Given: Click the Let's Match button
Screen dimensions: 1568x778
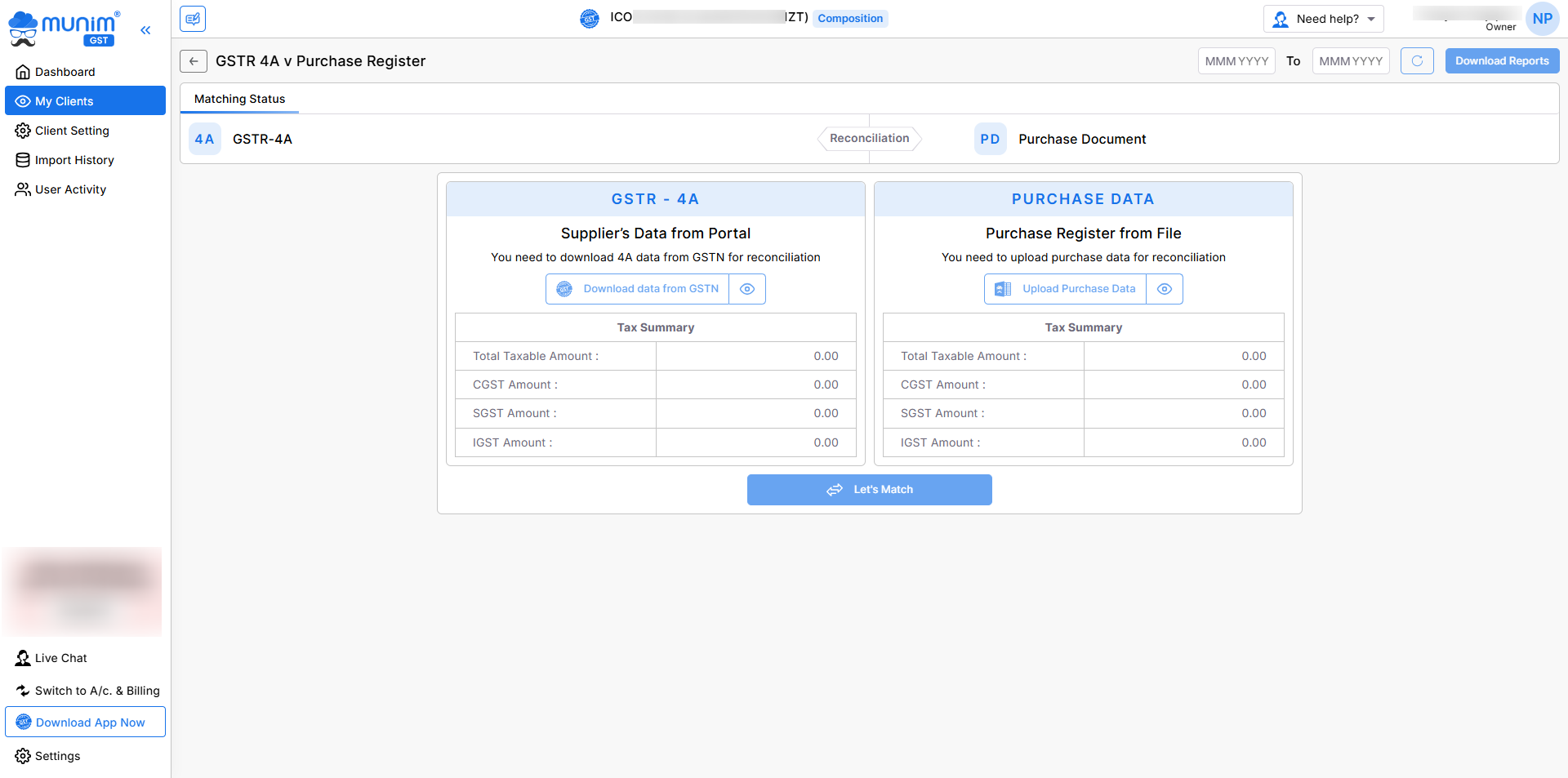Looking at the screenshot, I should point(869,490).
